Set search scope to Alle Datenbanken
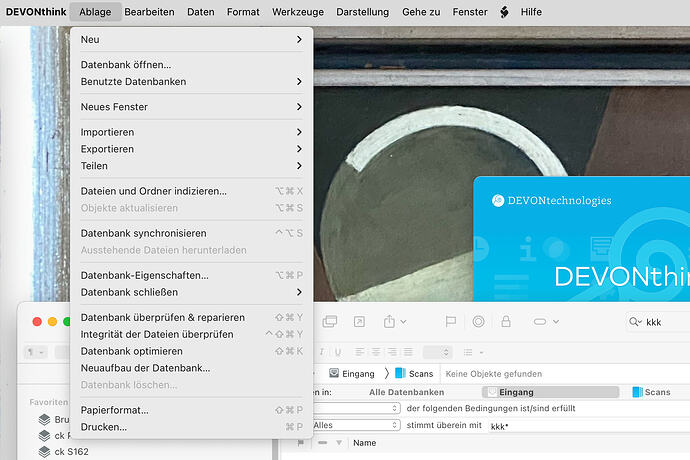This screenshot has width=690, height=460. tap(407, 392)
